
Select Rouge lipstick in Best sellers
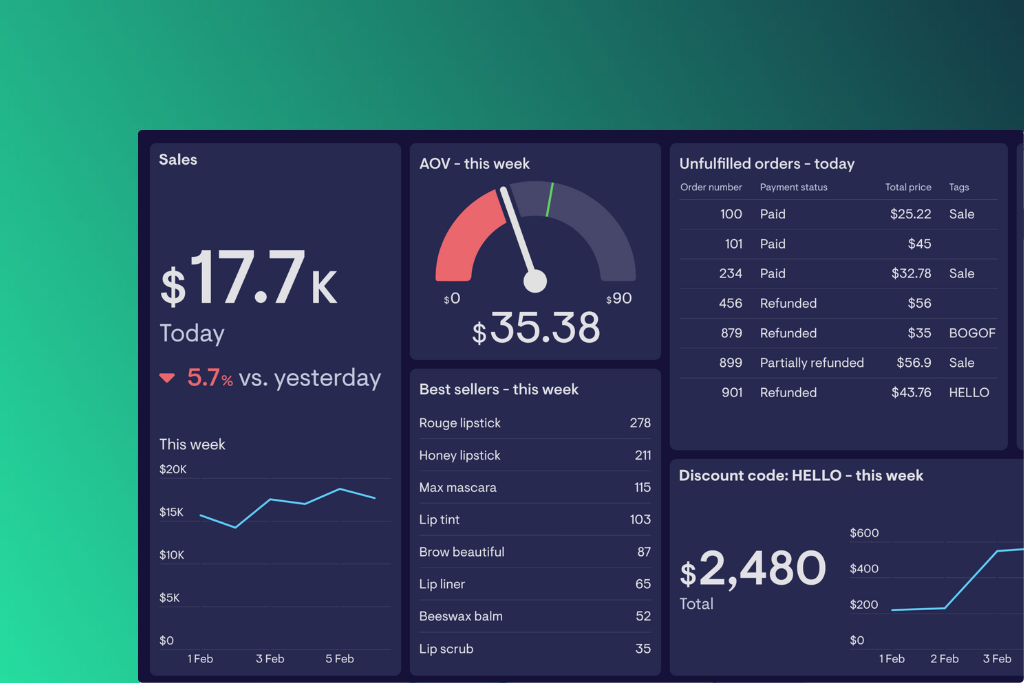[460, 423]
